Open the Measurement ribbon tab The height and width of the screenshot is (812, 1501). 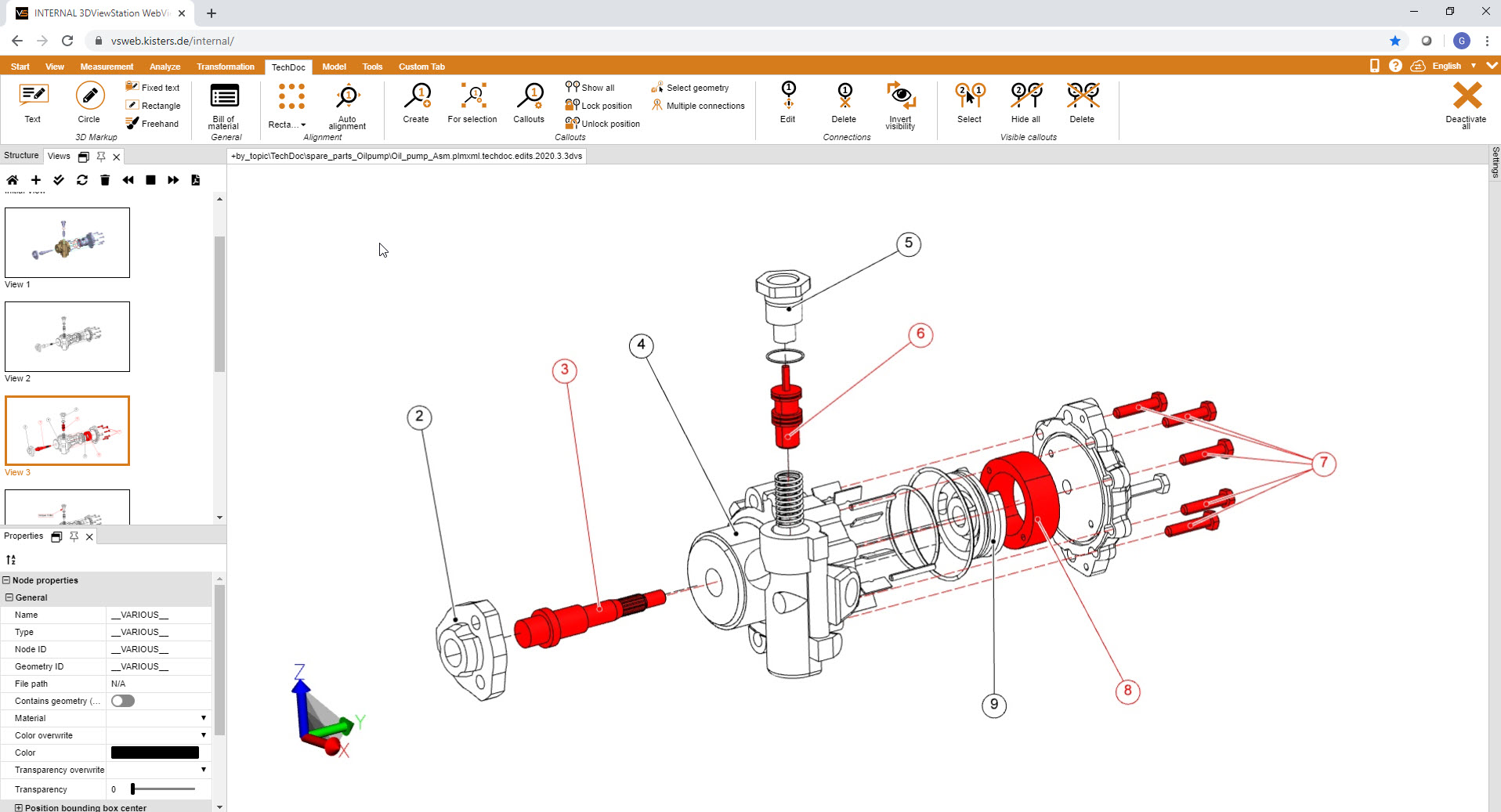coord(107,67)
